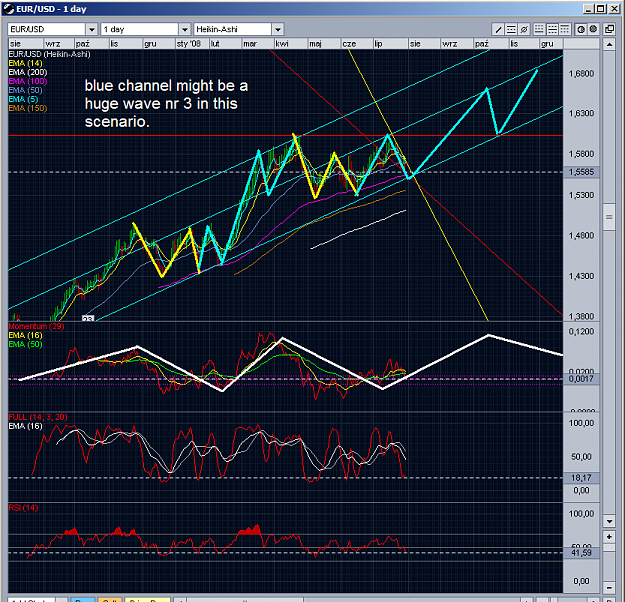
Task: Click the blue EMA (50) label in price pane
Action: coord(25,90)
